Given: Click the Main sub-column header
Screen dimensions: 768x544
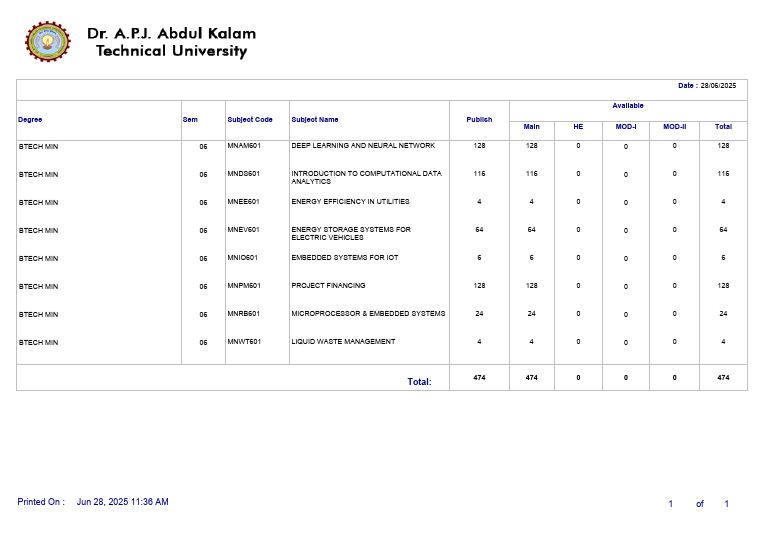Looking at the screenshot, I should point(531,127).
